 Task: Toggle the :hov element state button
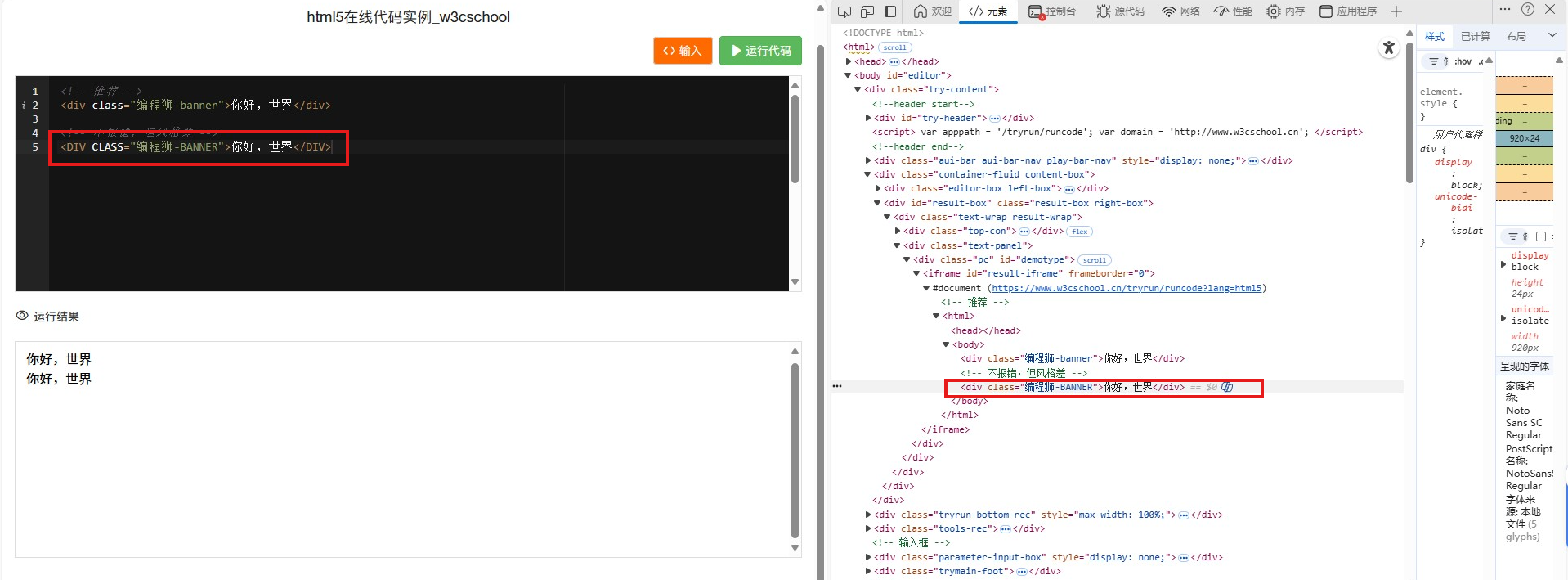[x=1463, y=61]
